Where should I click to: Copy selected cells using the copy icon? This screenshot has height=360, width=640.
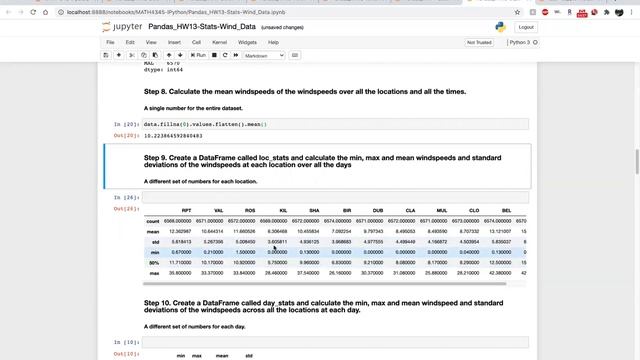pos(144,55)
